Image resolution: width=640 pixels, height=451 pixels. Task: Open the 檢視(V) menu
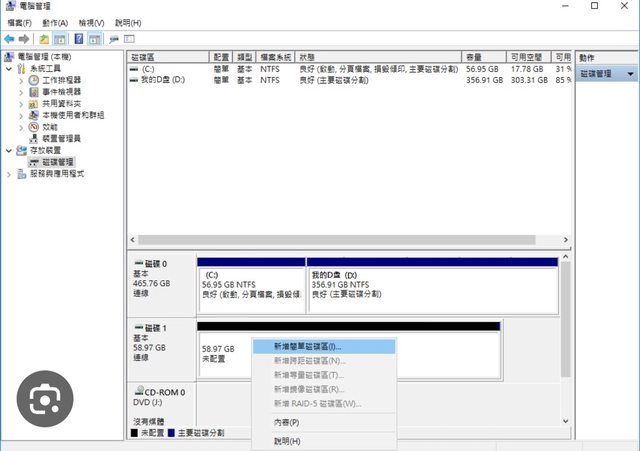(93, 22)
